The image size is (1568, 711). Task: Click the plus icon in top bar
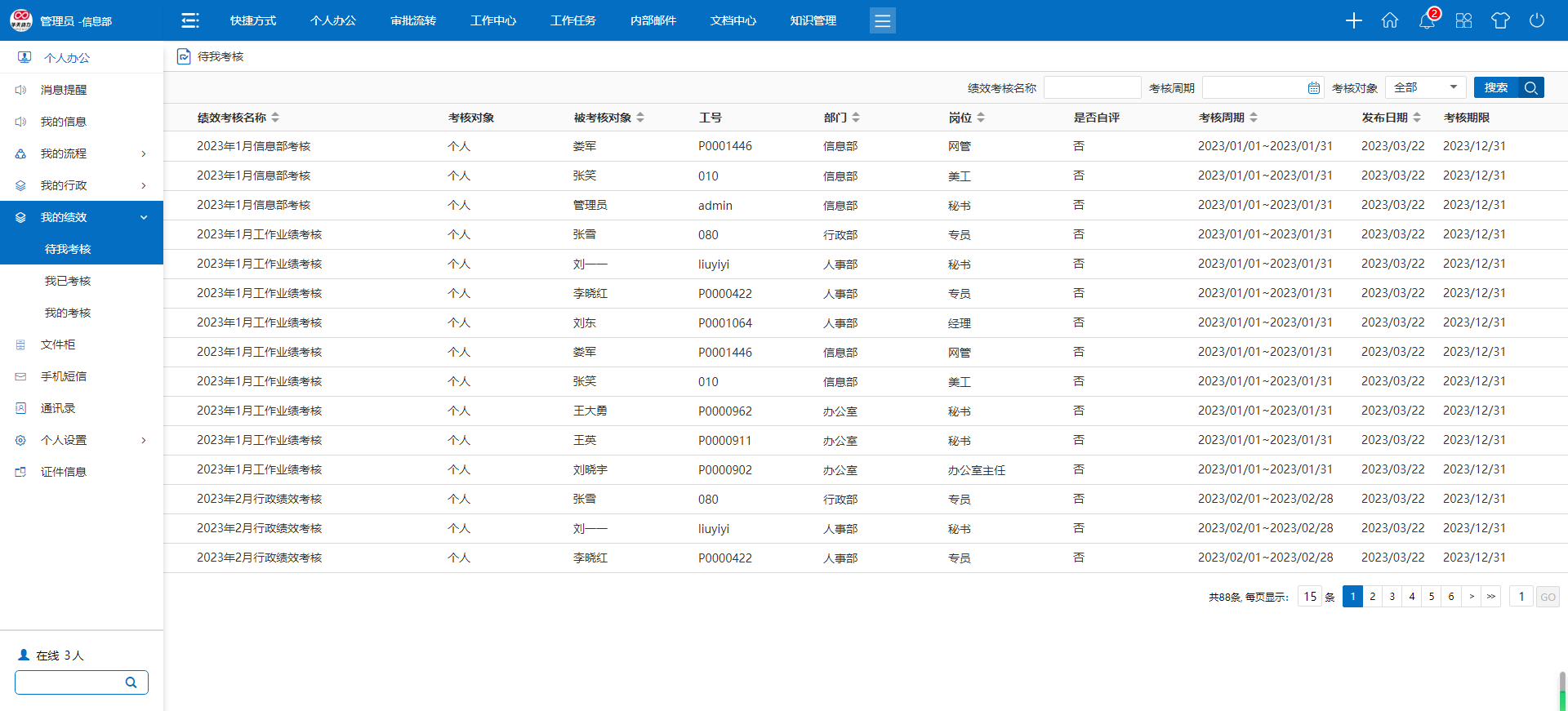[x=1353, y=20]
